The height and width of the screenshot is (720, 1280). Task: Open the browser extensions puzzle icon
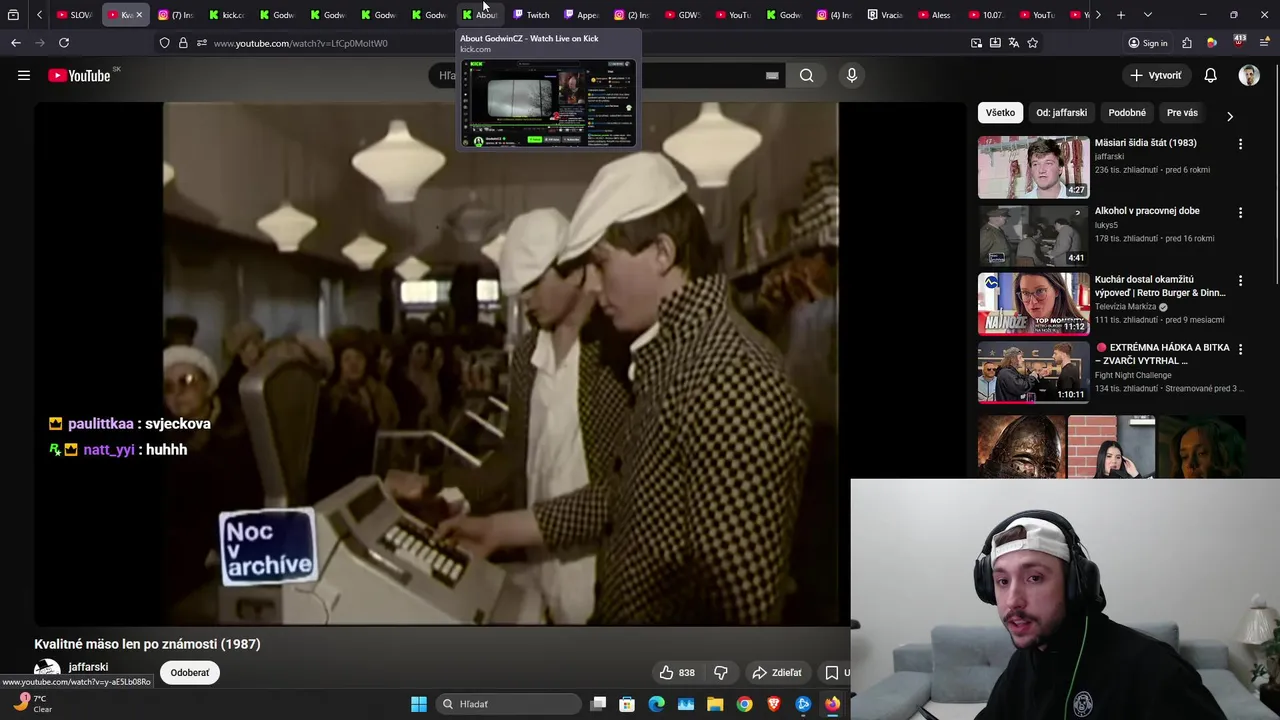pos(1186,43)
